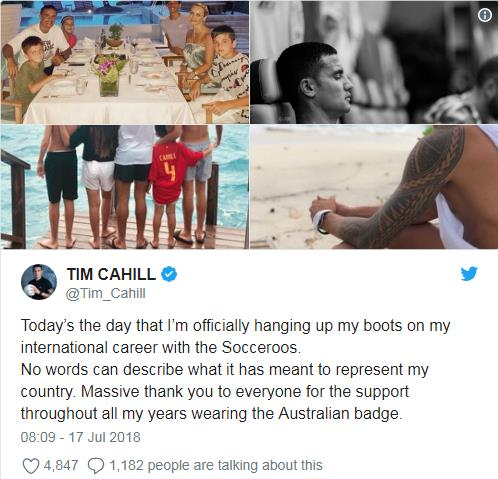The image size is (498, 479).
Task: Open the black and white profile photo
Action: 374,62
